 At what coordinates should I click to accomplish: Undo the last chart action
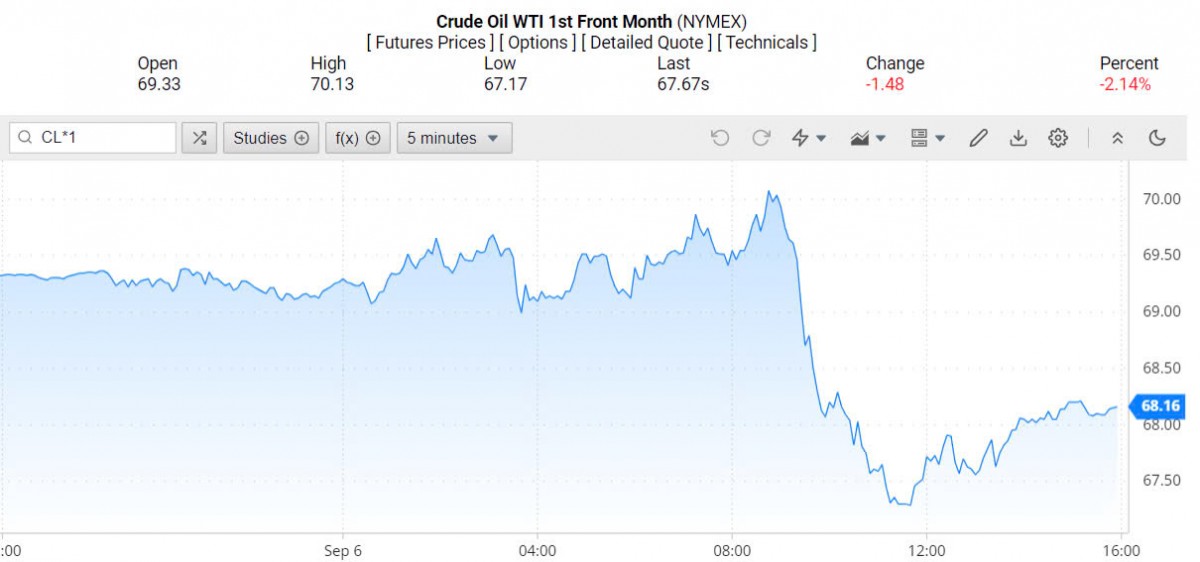(720, 138)
